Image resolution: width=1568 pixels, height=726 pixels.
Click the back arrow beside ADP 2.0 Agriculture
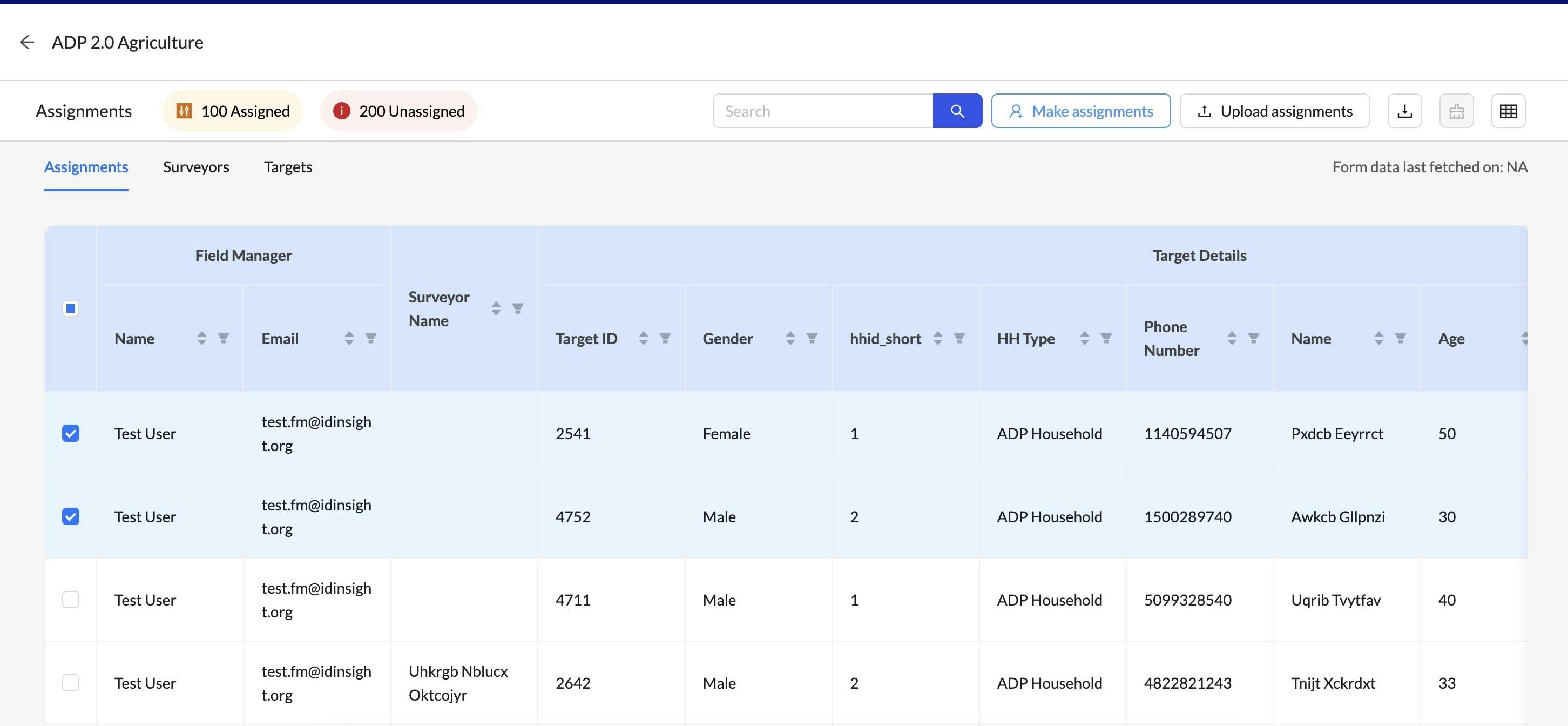point(27,42)
